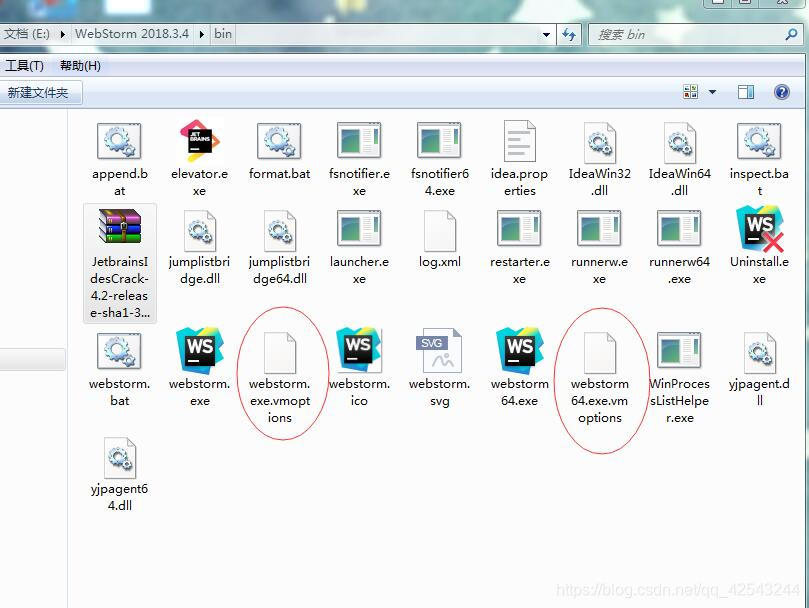Click the bin breadcrumb segment

click(x=223, y=34)
